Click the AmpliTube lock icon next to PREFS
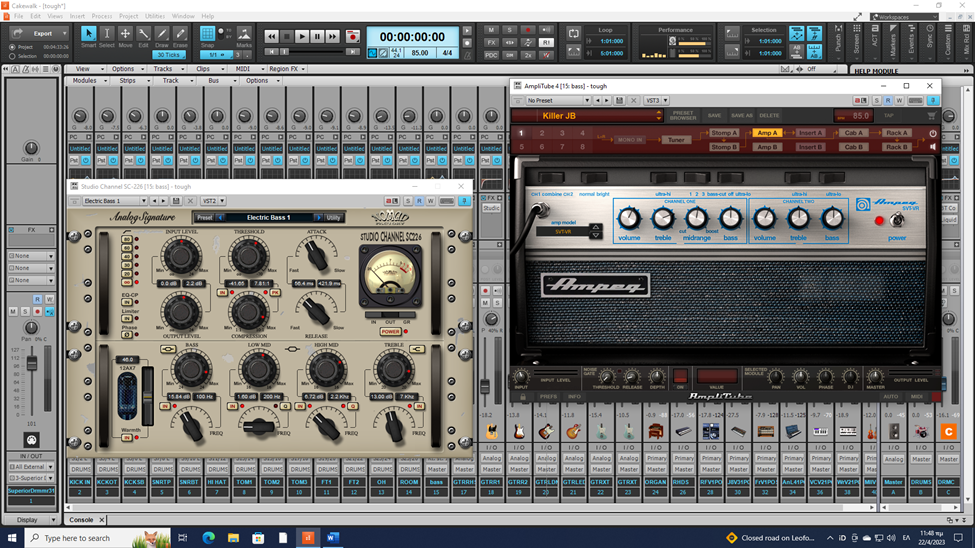The height and width of the screenshot is (548, 975). pos(523,396)
